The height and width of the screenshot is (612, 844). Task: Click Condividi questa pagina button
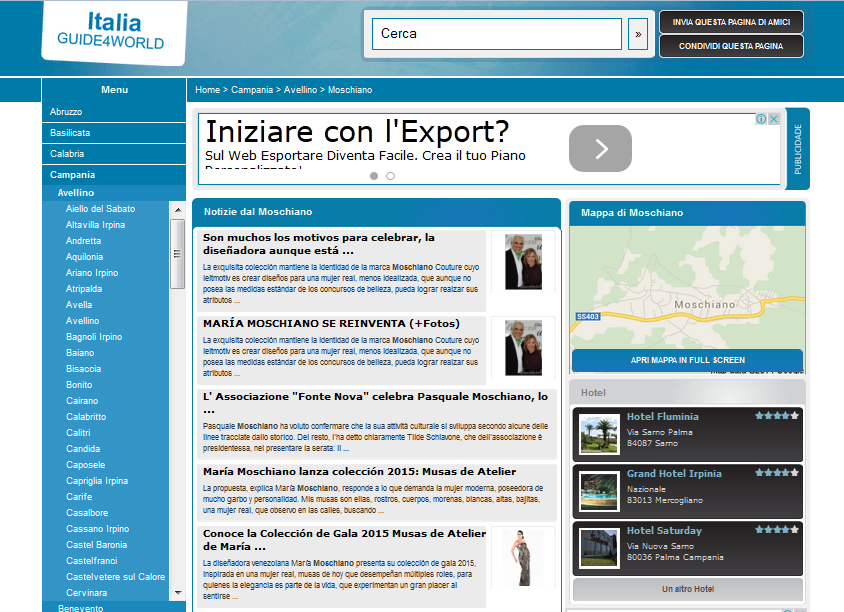731,46
